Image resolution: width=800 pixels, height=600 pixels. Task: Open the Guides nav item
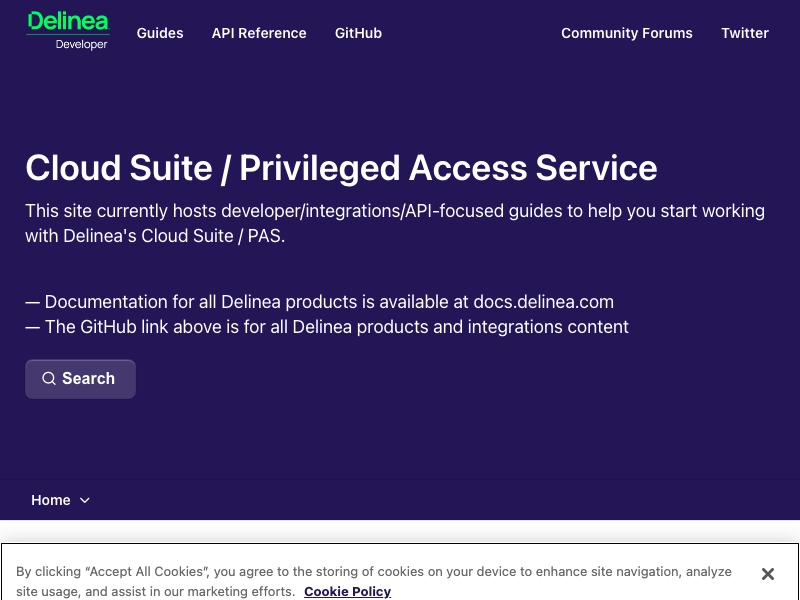pos(160,33)
